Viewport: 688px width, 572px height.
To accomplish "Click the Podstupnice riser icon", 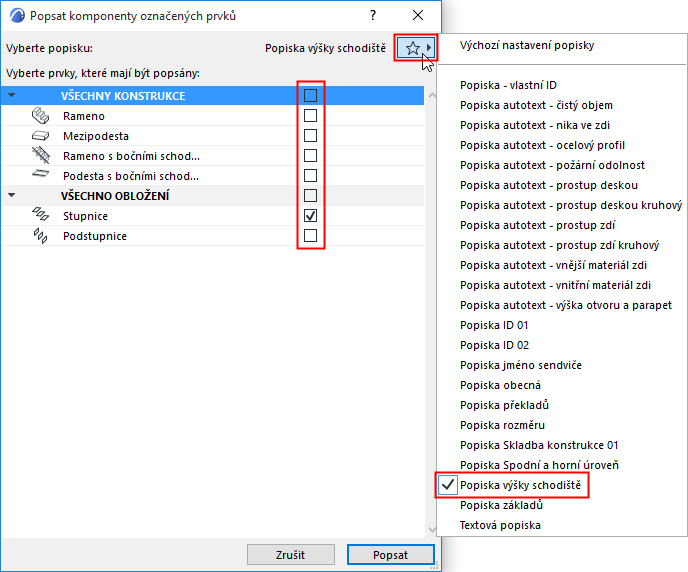I will point(41,236).
